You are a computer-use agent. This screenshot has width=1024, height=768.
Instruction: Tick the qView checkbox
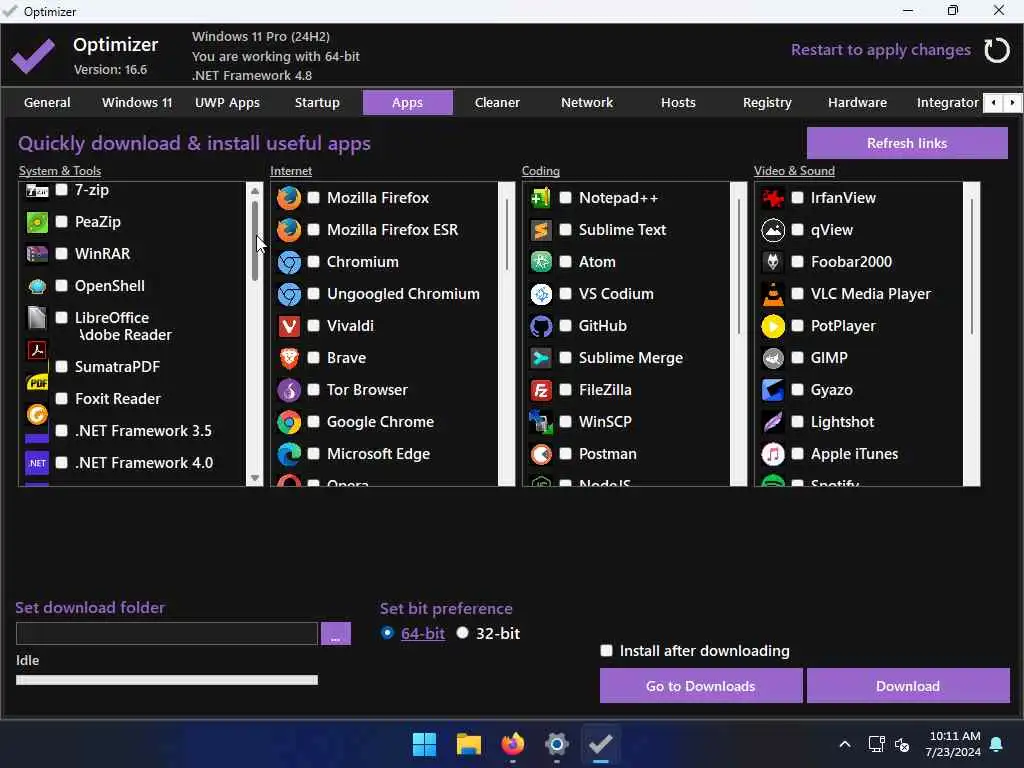797,230
